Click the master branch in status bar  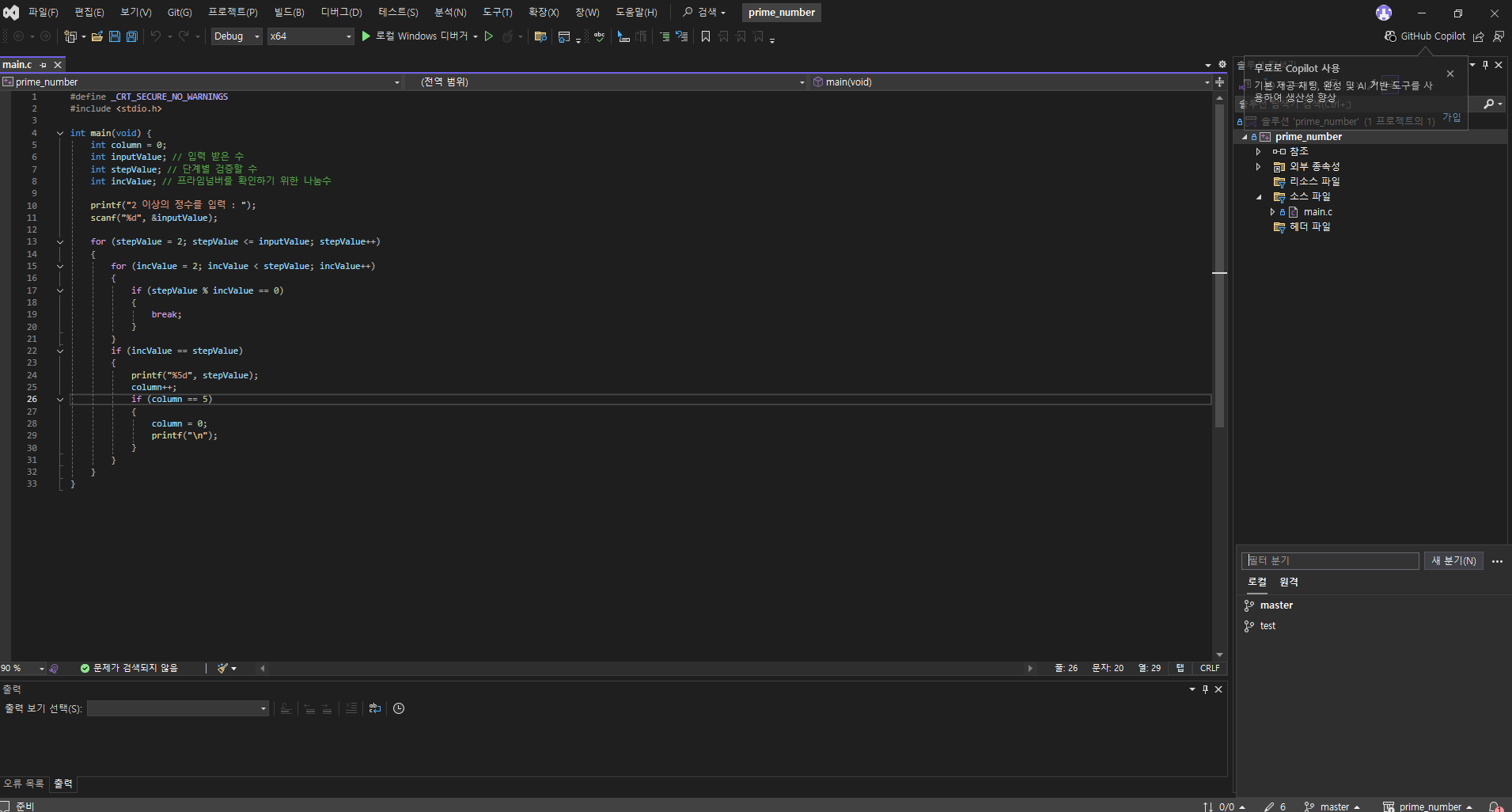[x=1332, y=806]
